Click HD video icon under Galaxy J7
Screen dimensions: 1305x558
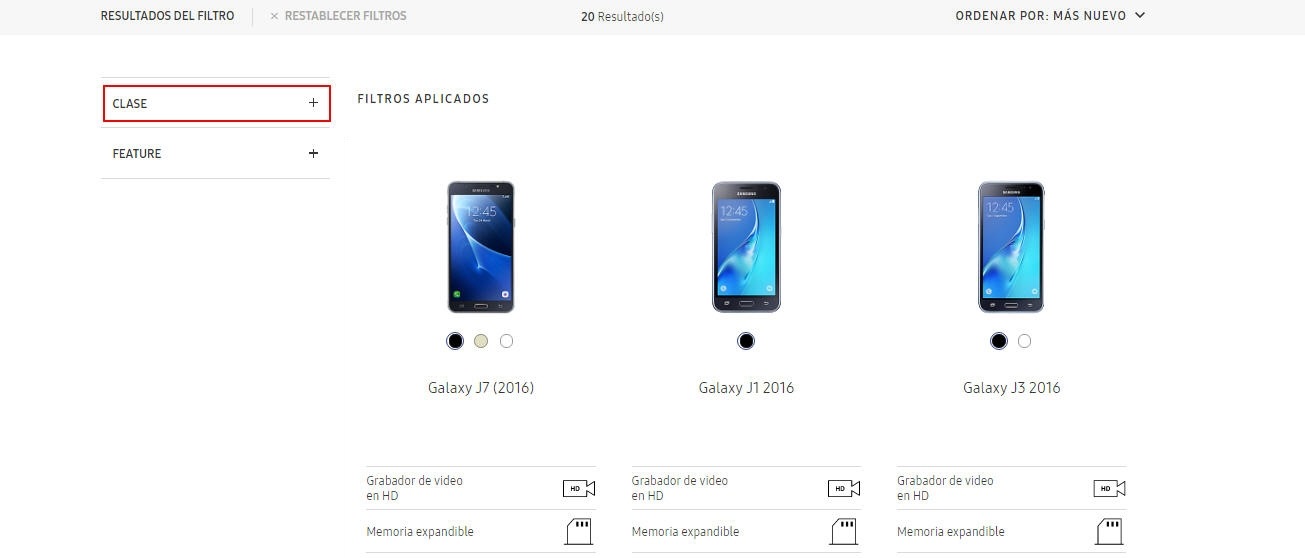(579, 488)
